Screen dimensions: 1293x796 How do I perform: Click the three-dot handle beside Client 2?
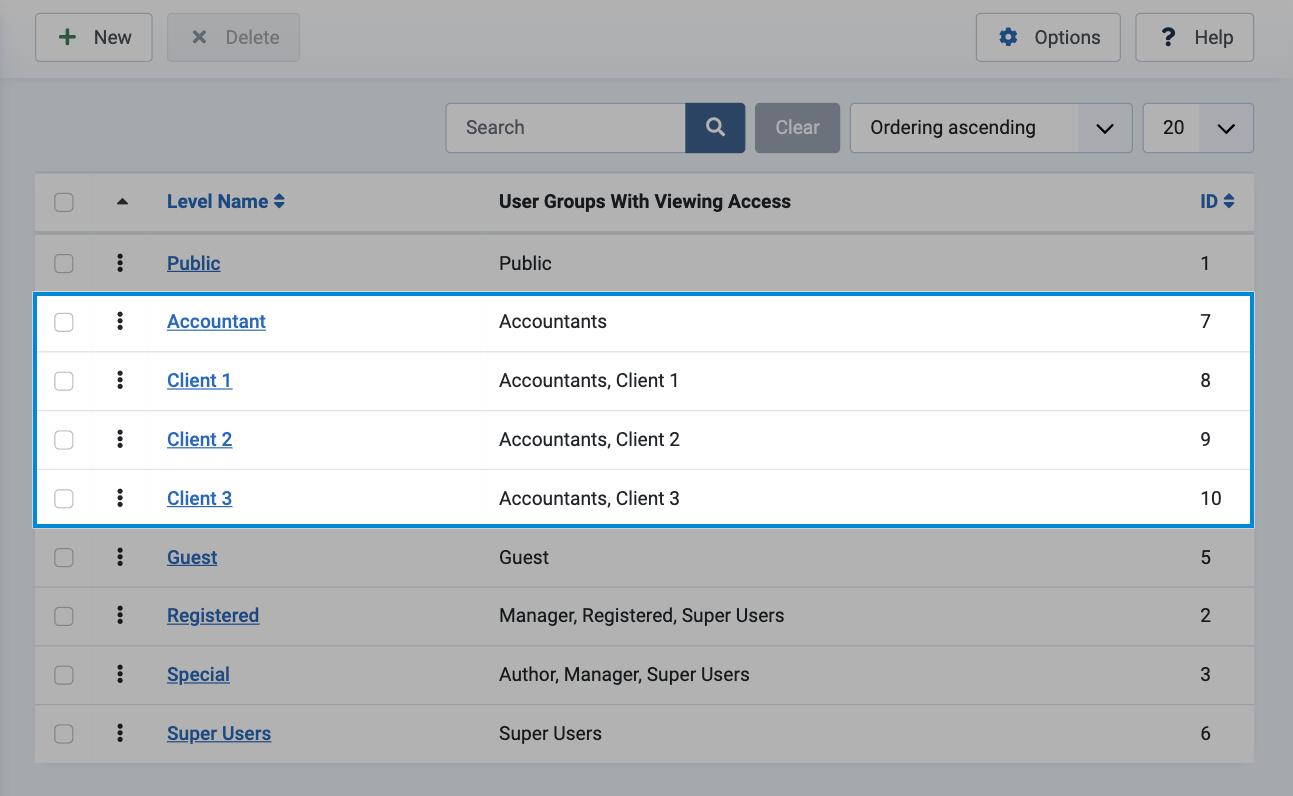[120, 439]
